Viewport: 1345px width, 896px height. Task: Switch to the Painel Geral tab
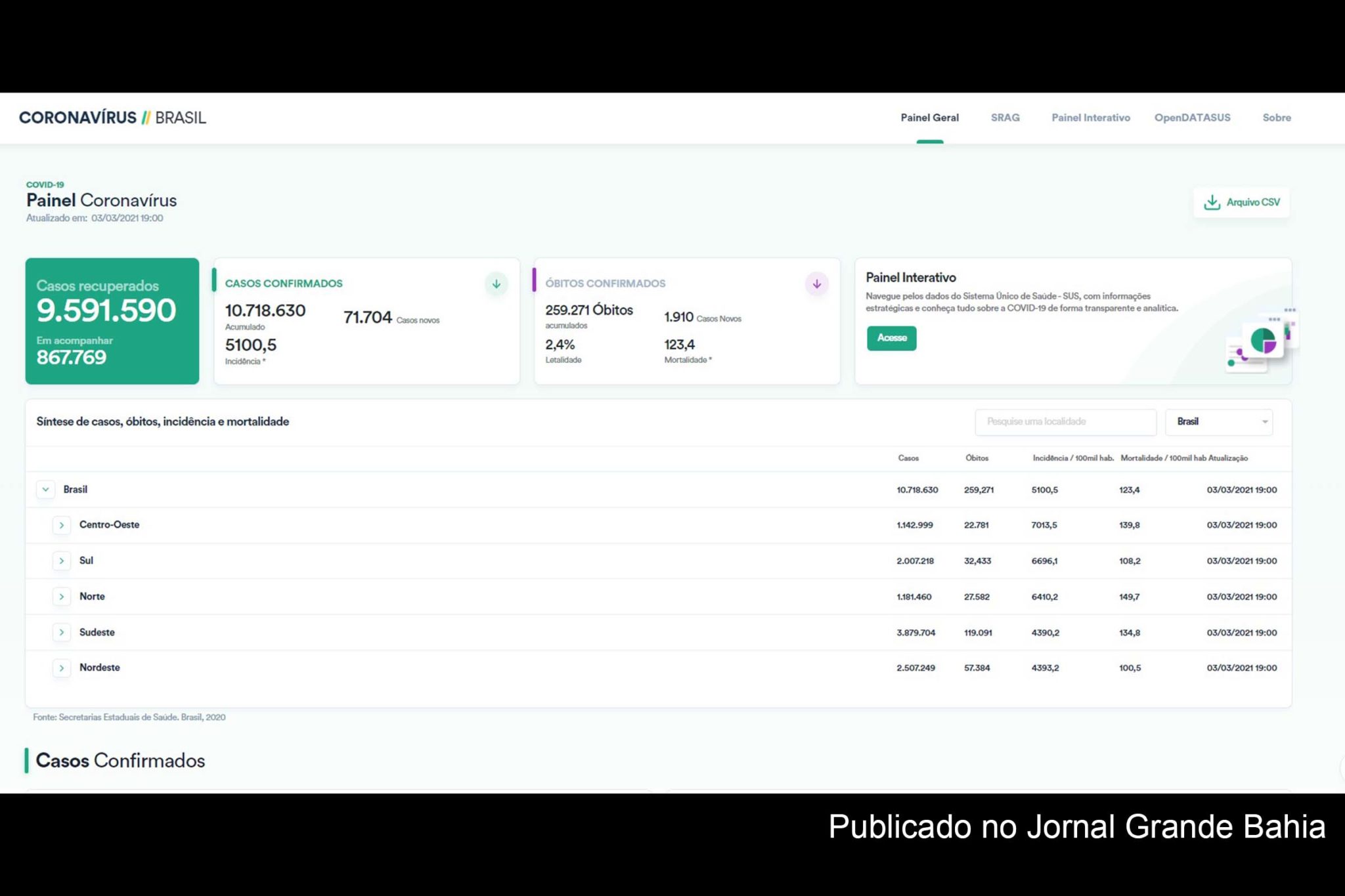(x=929, y=117)
